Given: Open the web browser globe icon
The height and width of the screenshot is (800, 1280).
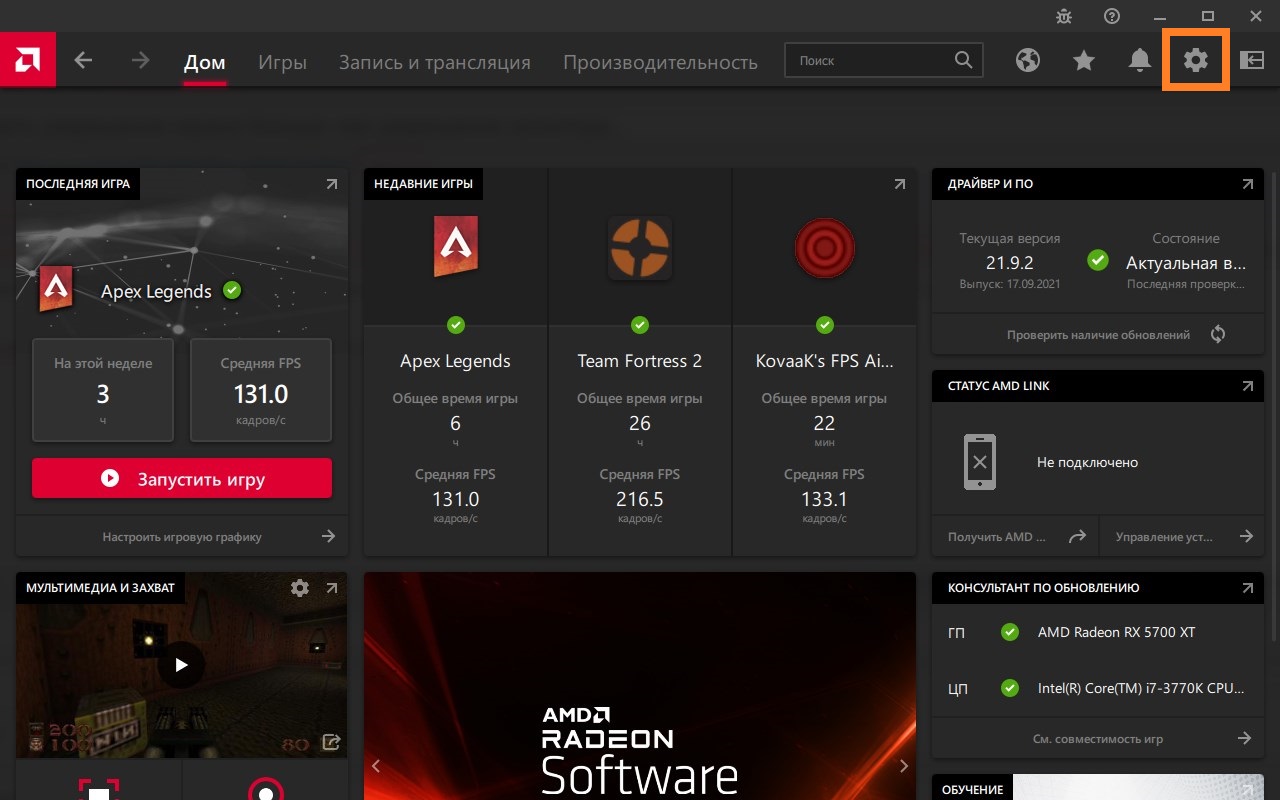Looking at the screenshot, I should [1028, 61].
